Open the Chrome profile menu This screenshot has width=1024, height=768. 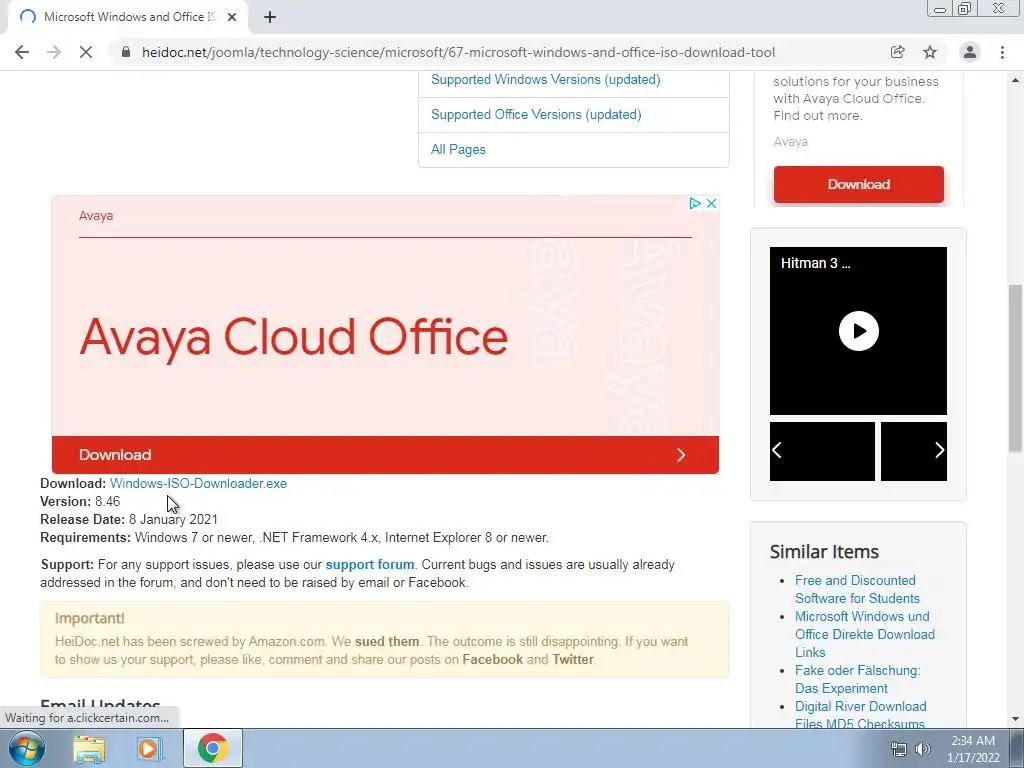(970, 52)
